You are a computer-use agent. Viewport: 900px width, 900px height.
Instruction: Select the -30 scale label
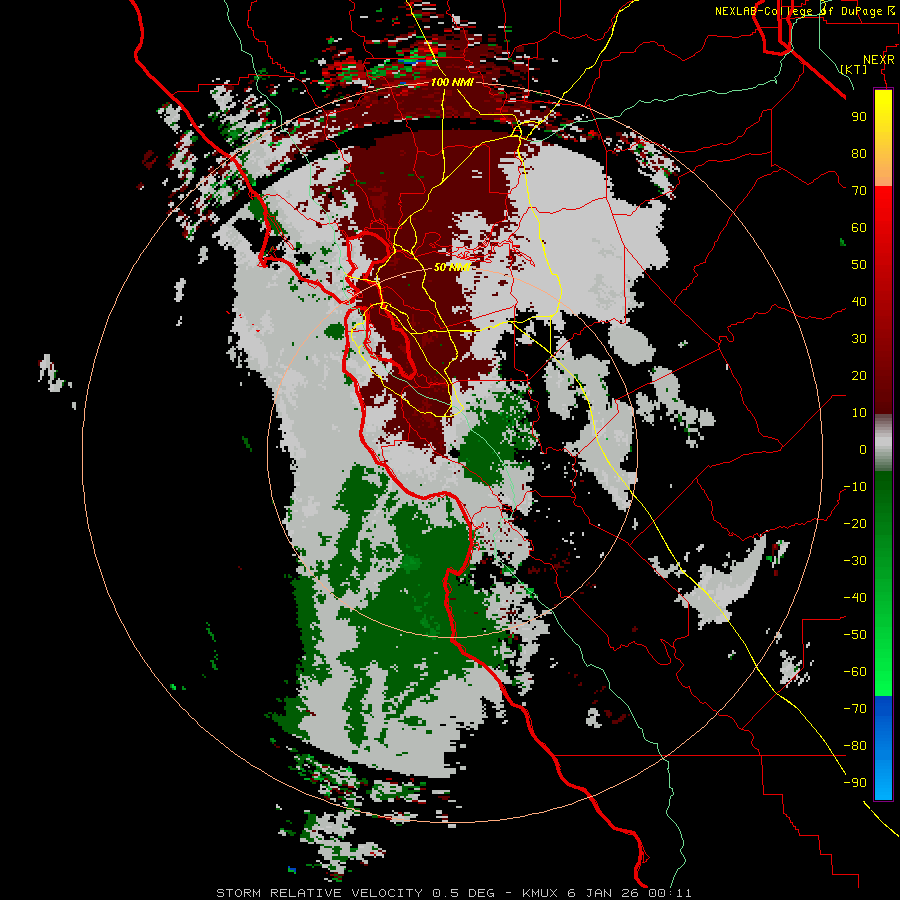[855, 561]
